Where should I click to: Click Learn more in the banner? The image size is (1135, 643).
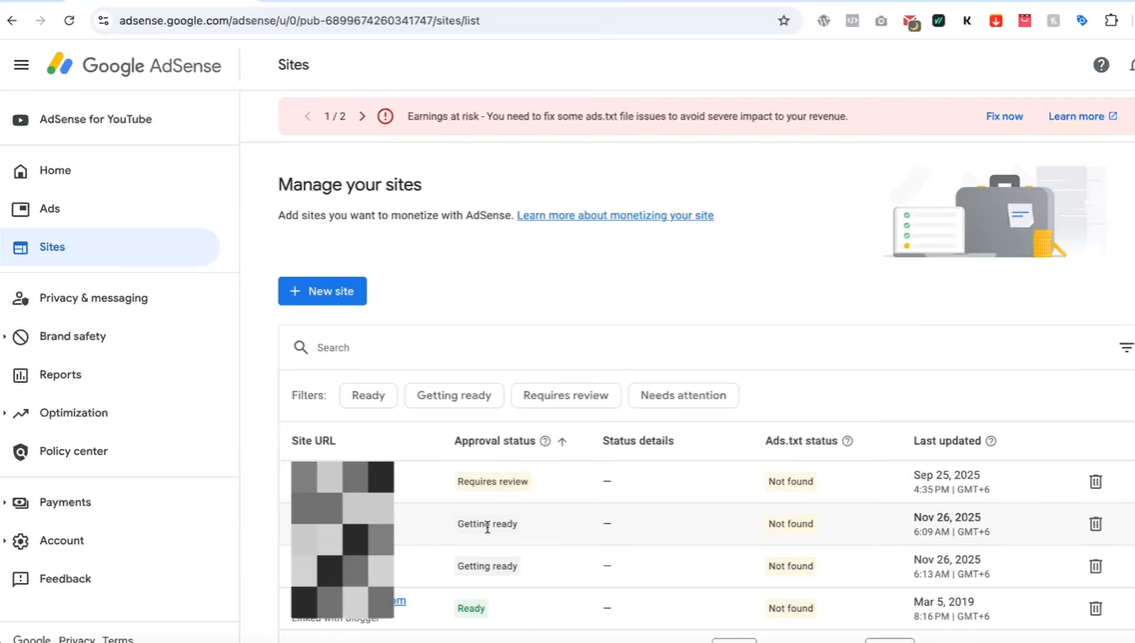1082,116
